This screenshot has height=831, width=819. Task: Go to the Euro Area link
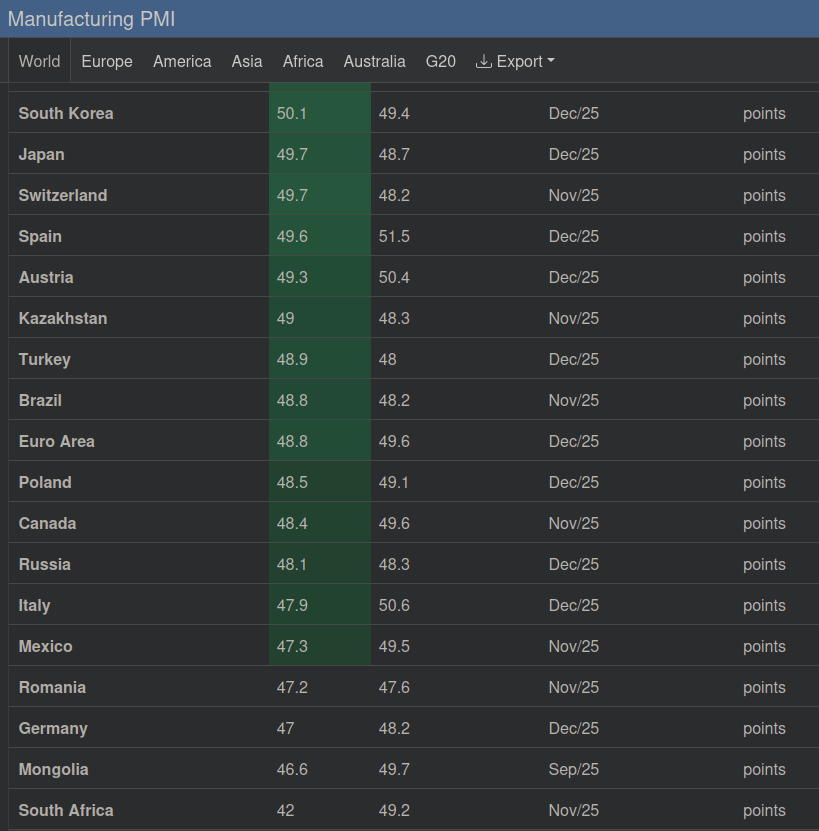(57, 441)
